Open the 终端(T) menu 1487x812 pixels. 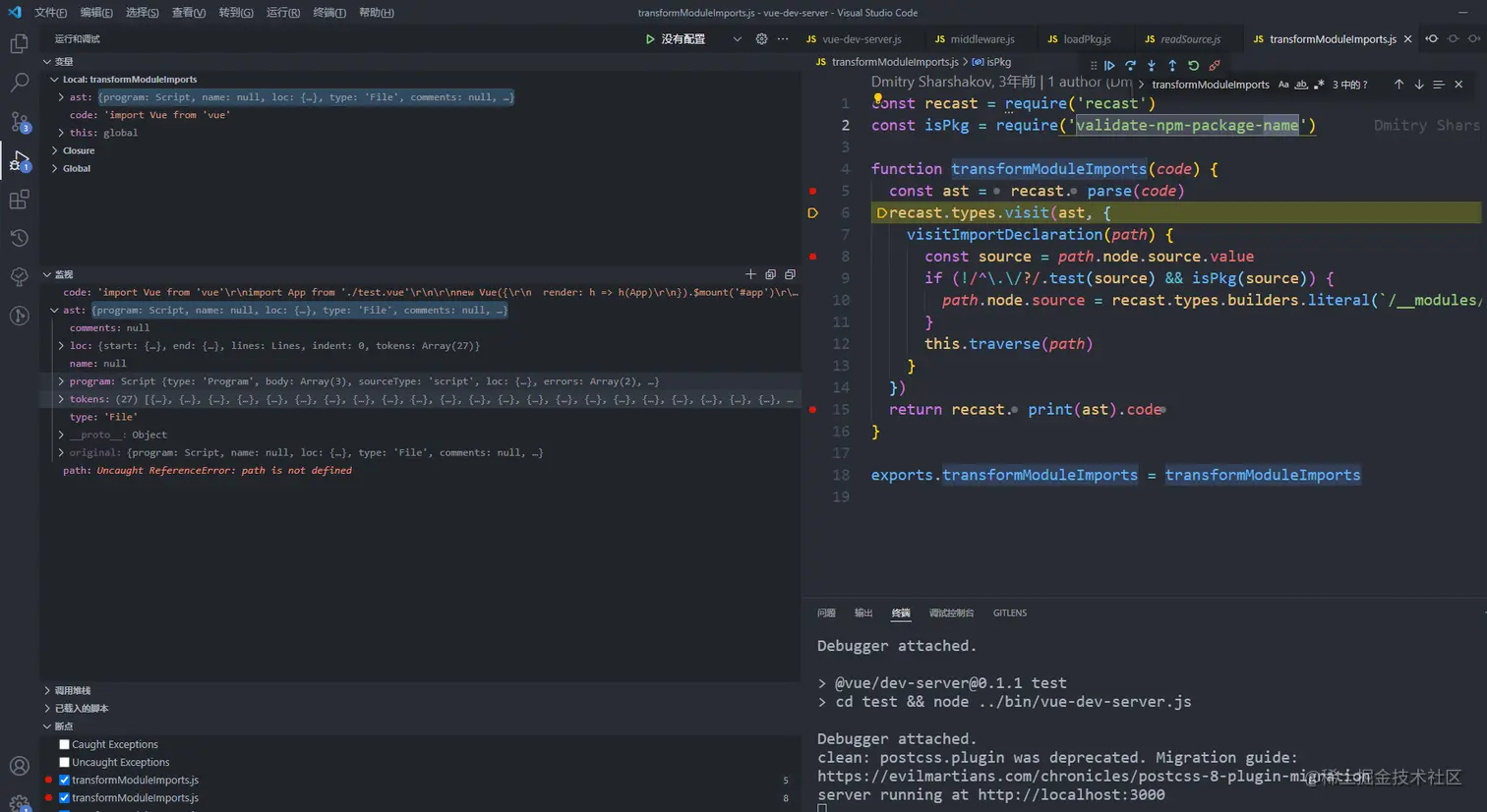329,13
